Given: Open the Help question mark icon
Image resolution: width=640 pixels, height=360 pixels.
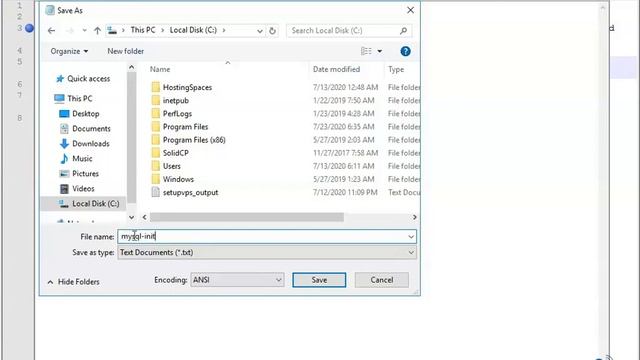Looking at the screenshot, I should (x=405, y=51).
